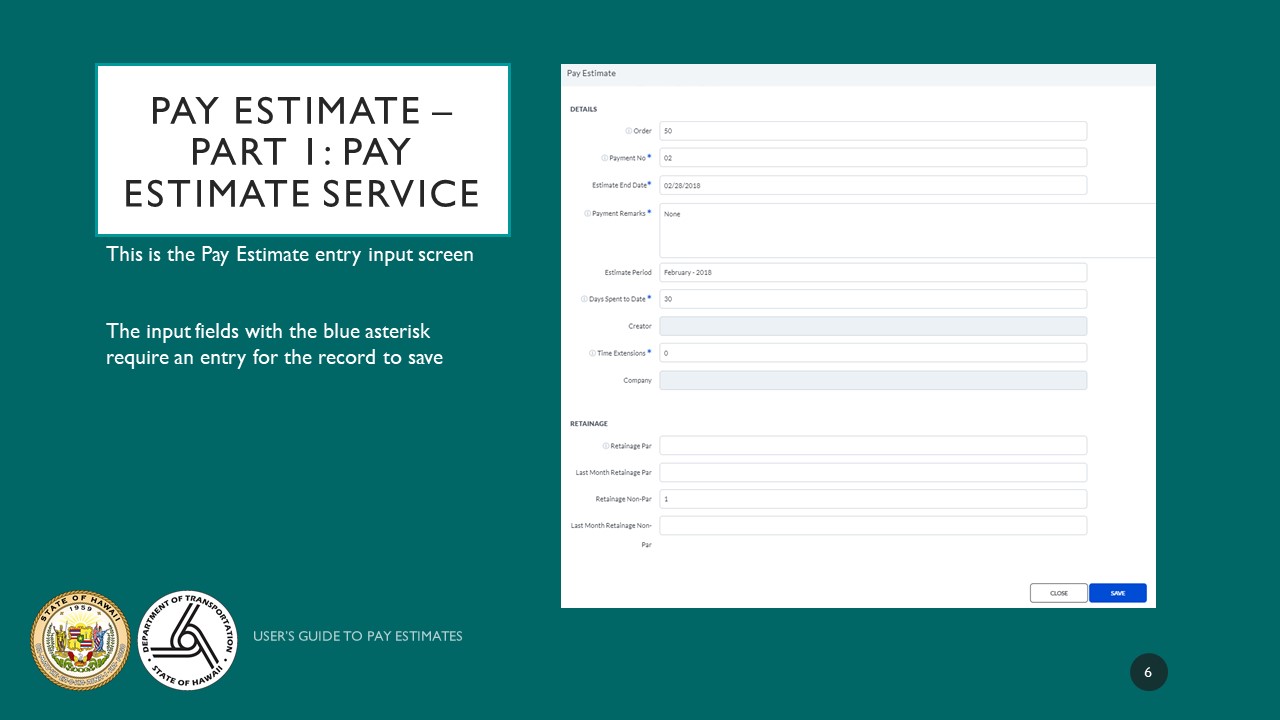
Task: Click the Last Month Retainage Par field
Action: pos(873,472)
